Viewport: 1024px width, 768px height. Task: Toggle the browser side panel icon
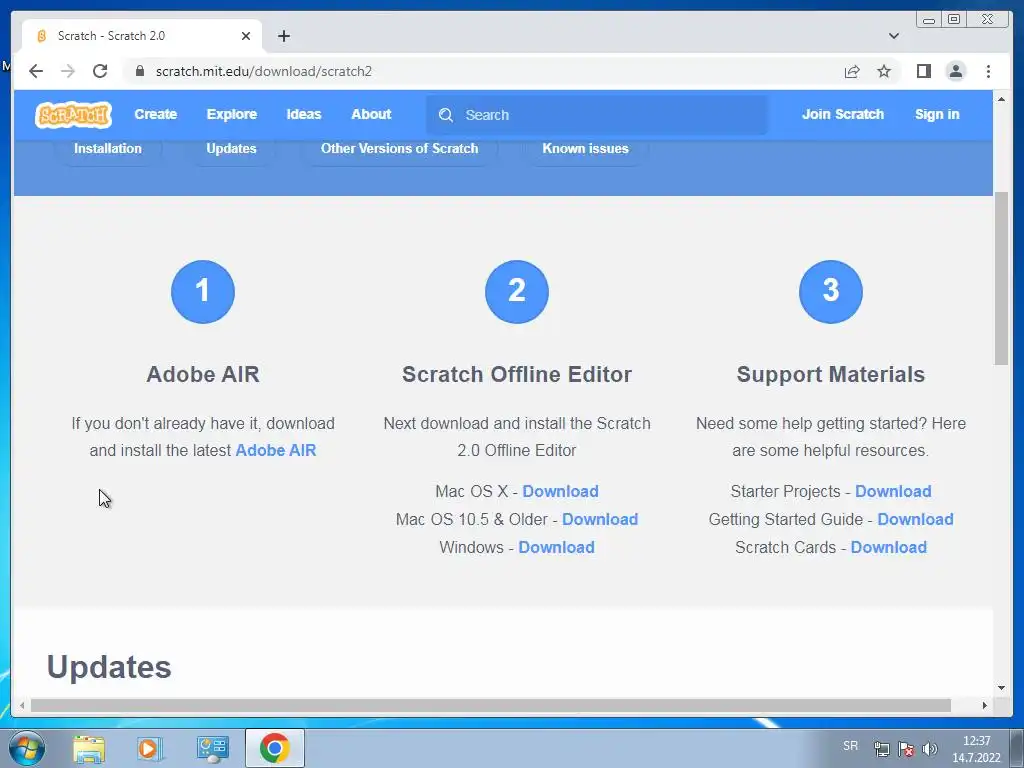point(923,71)
